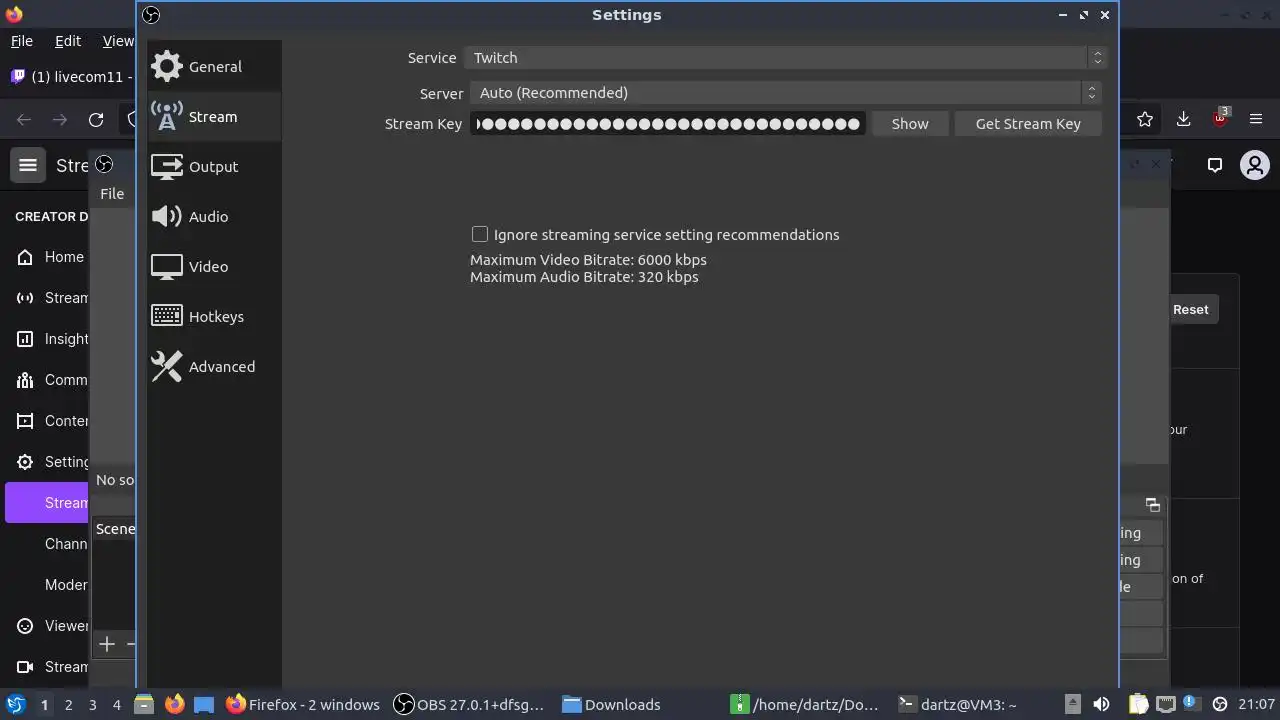Launch the Firefox quick-launch icon in the taskbar

coord(174,704)
